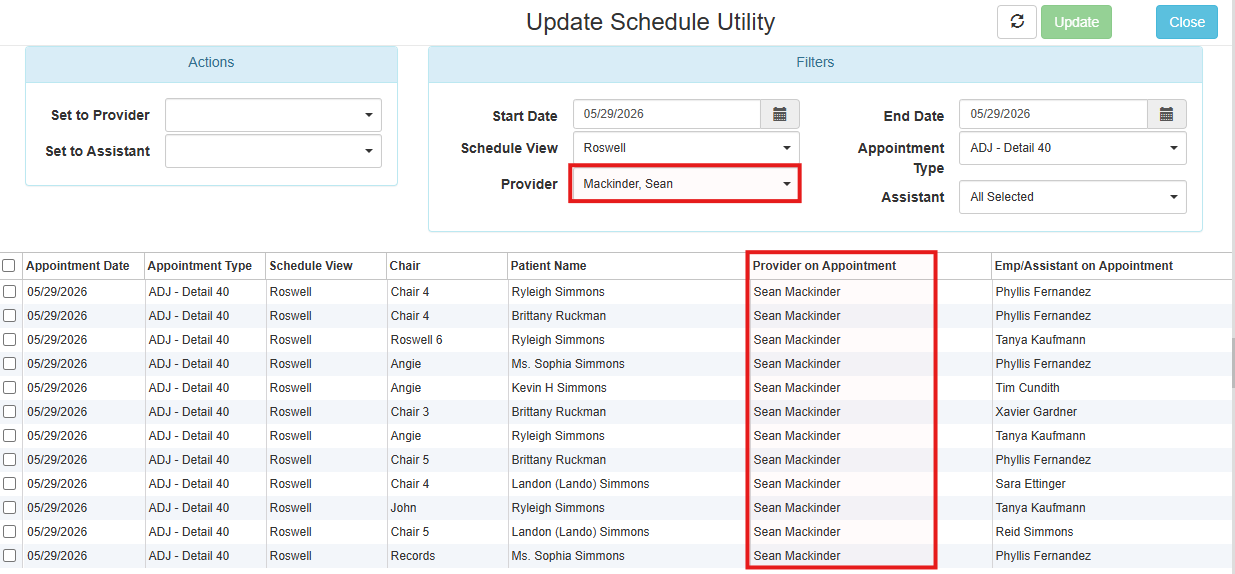
Task: Select the checkbox for the Roswell 6 row
Action: point(9,340)
